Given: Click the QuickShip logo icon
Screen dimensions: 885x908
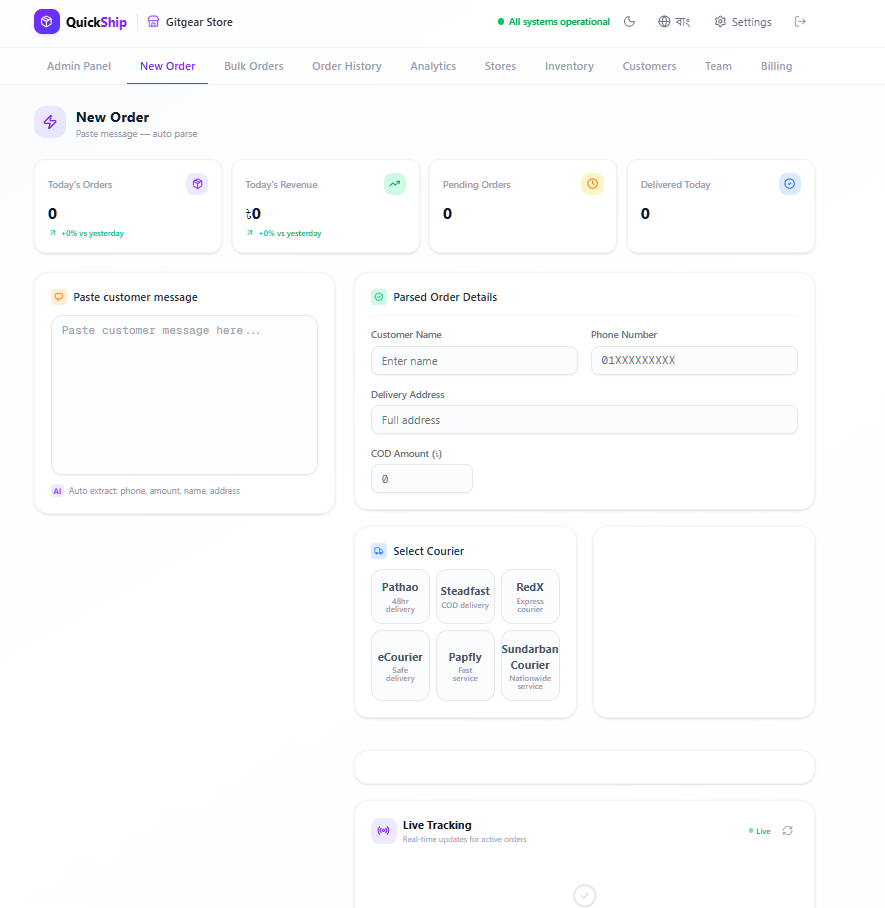Looking at the screenshot, I should point(47,21).
